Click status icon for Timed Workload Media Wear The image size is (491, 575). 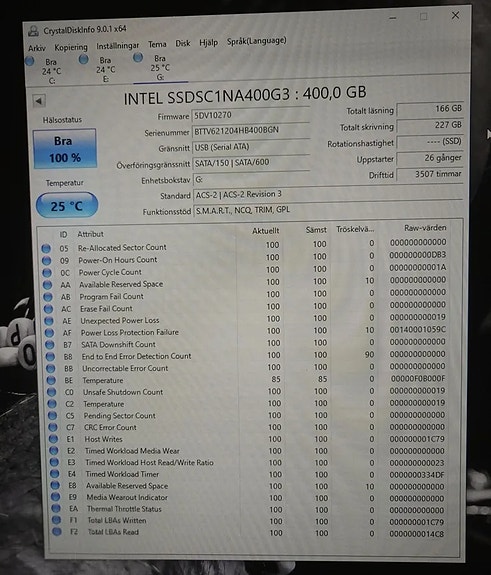pos(54,451)
